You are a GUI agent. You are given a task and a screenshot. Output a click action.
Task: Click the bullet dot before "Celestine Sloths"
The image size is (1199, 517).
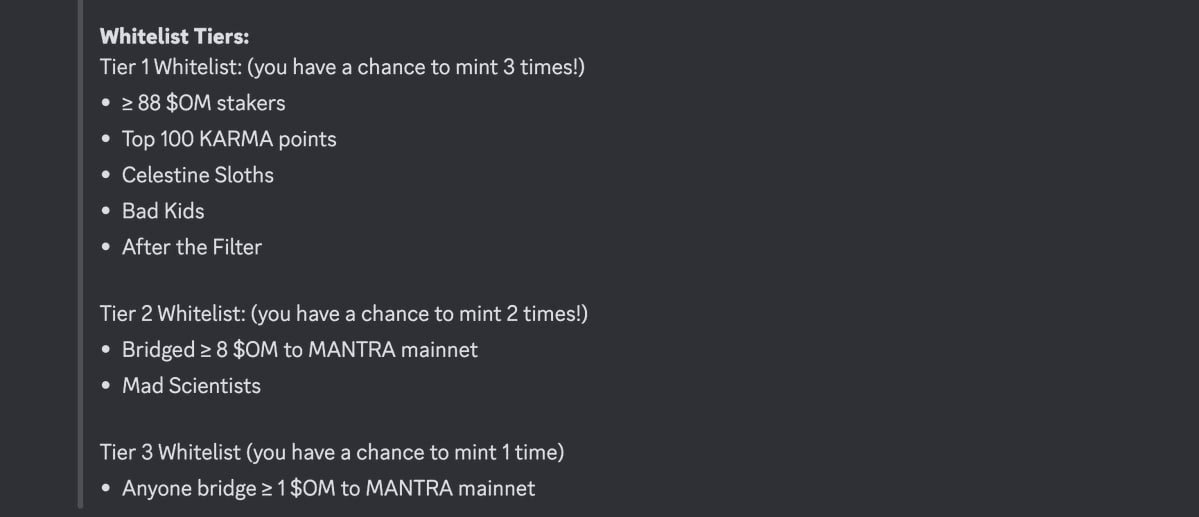point(106,176)
